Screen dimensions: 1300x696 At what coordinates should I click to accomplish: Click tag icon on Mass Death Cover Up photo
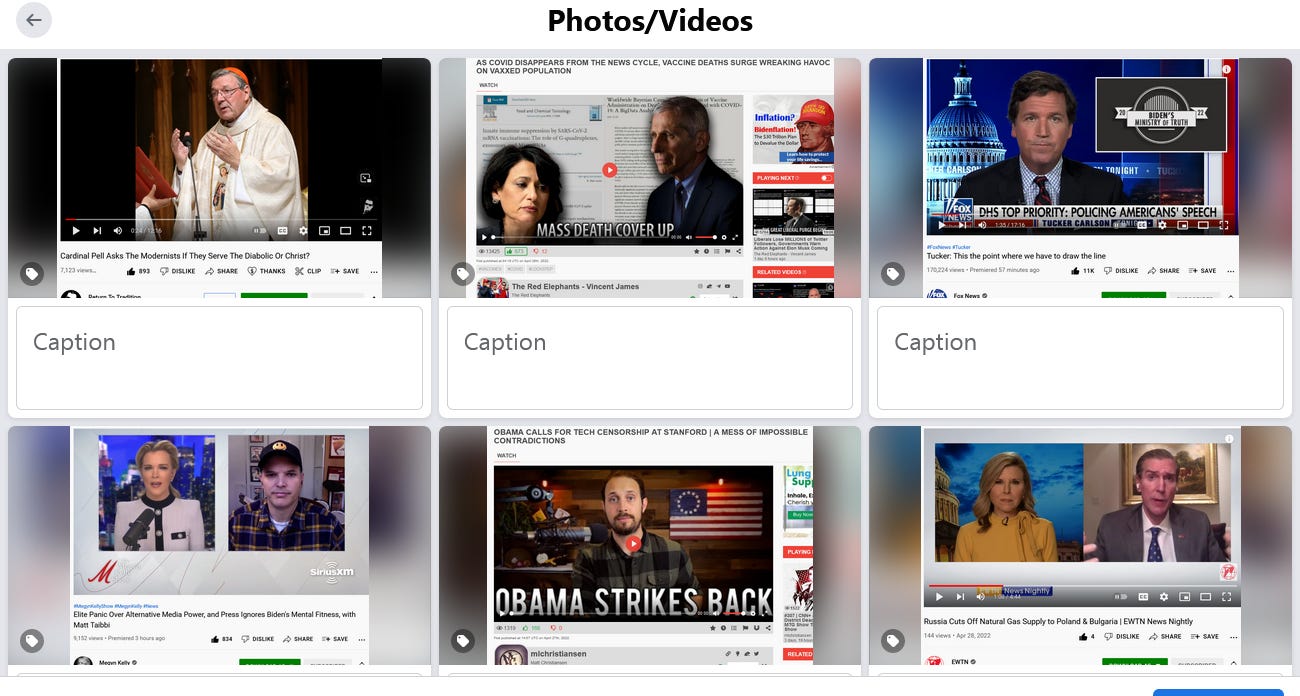(x=462, y=273)
